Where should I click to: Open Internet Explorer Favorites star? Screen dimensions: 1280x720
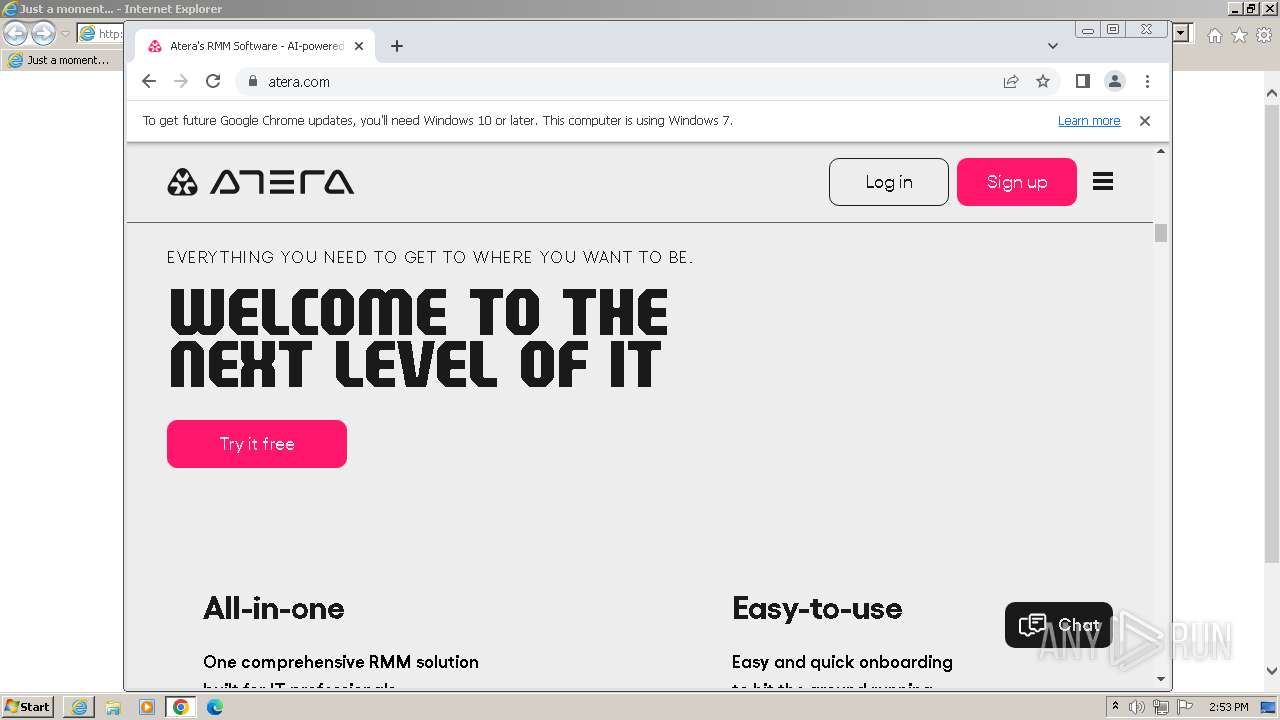pyautogui.click(x=1239, y=35)
